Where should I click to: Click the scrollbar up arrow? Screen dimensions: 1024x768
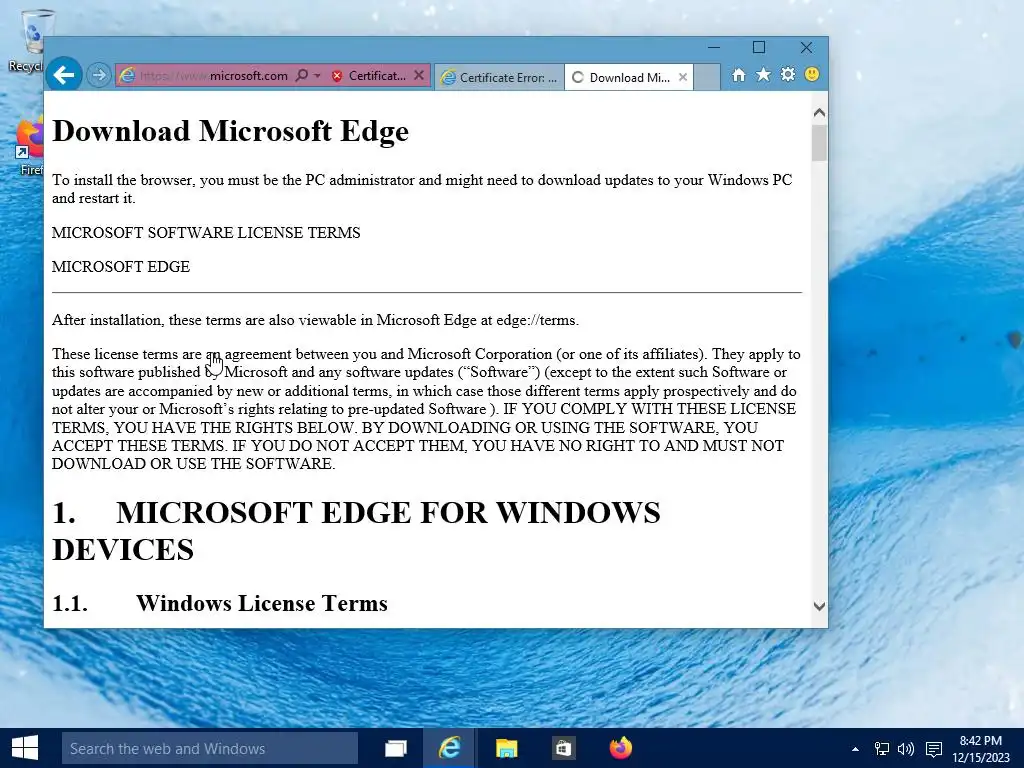[x=819, y=112]
